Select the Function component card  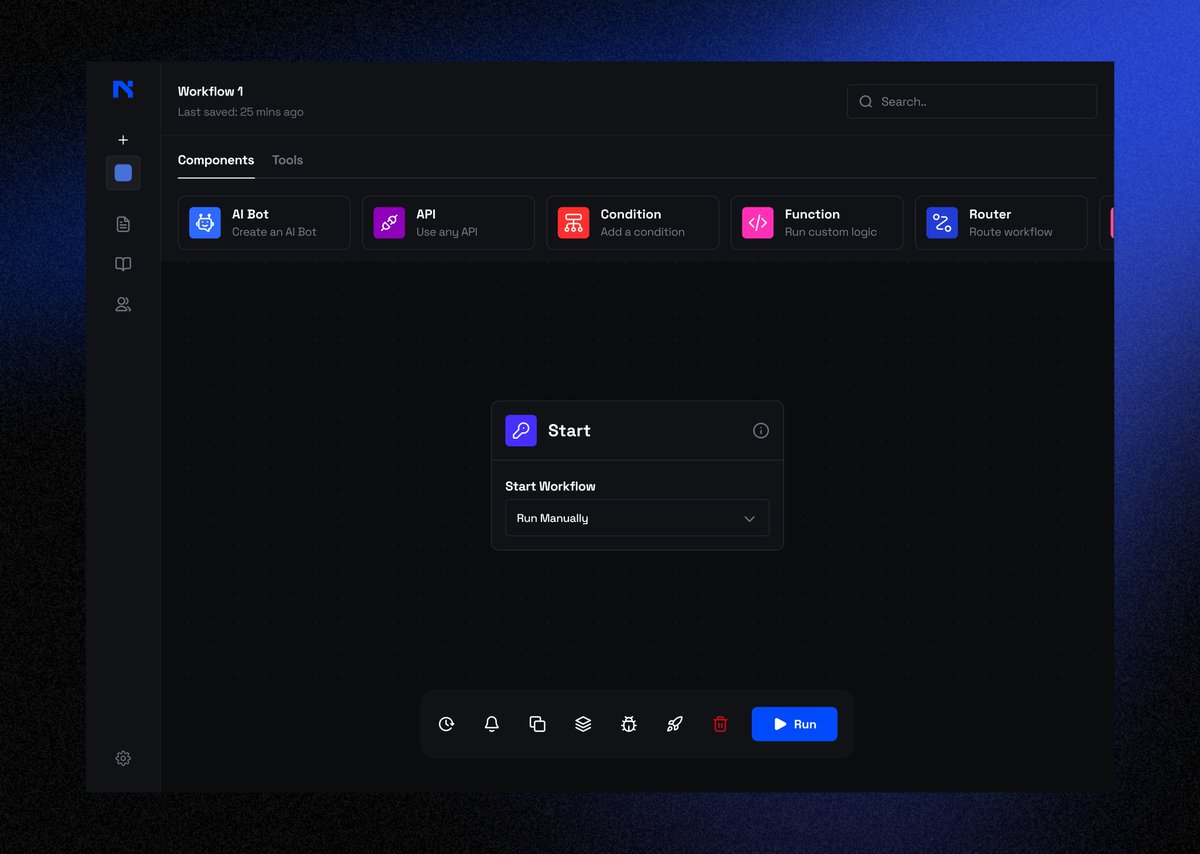(817, 222)
